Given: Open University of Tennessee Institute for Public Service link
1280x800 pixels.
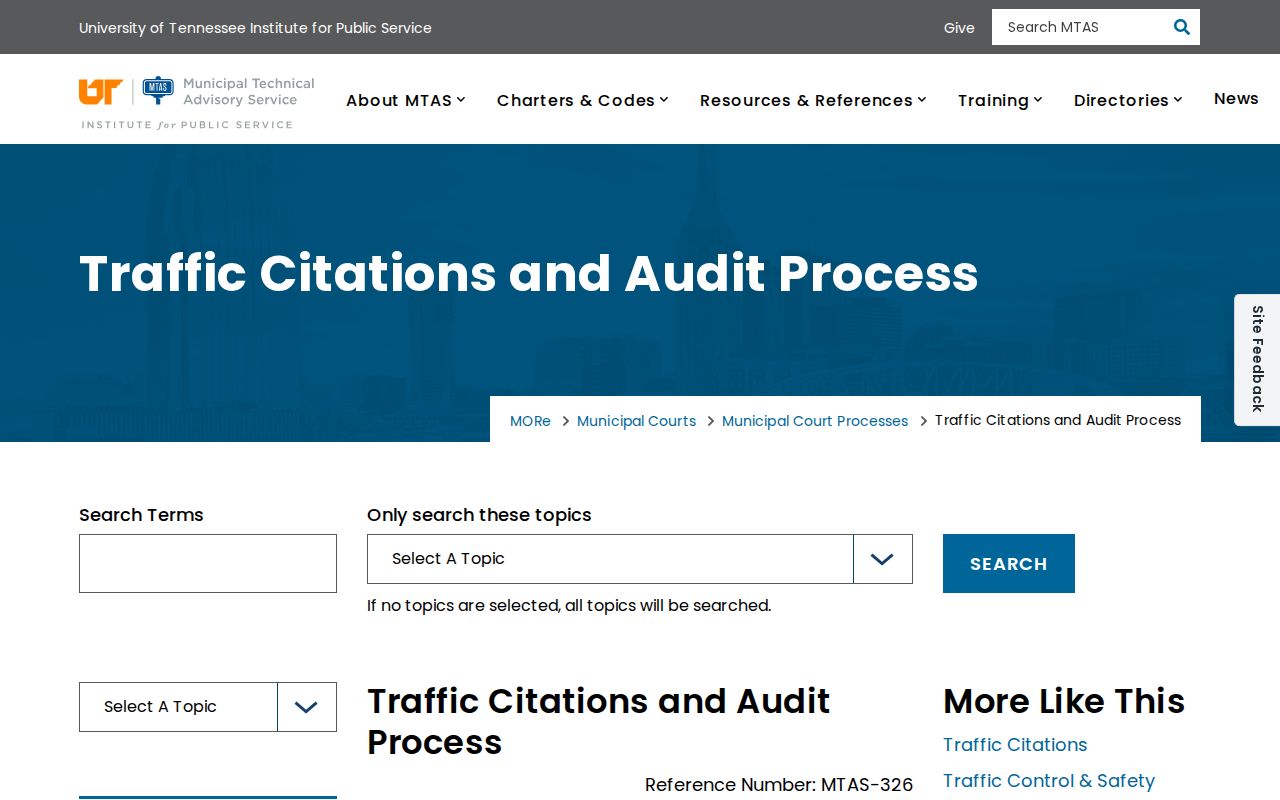Looking at the screenshot, I should [x=255, y=28].
